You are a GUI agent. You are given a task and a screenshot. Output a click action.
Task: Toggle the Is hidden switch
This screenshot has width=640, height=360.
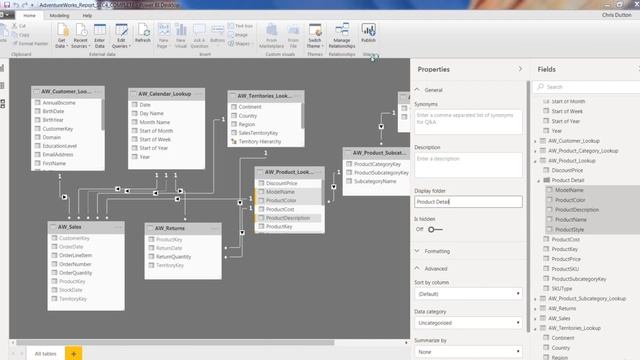click(x=435, y=229)
